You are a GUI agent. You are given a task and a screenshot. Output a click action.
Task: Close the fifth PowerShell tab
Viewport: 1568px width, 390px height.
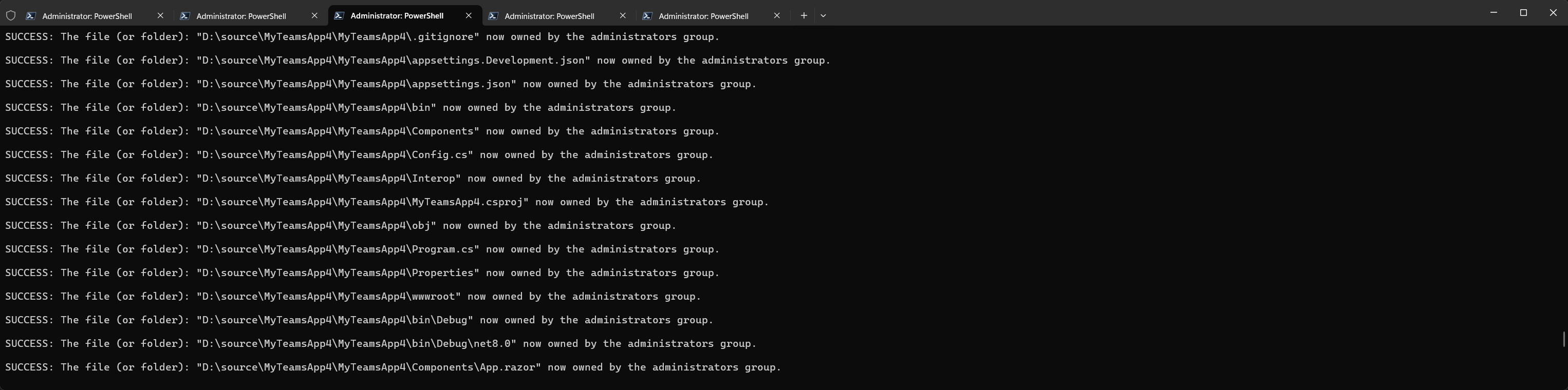(777, 16)
